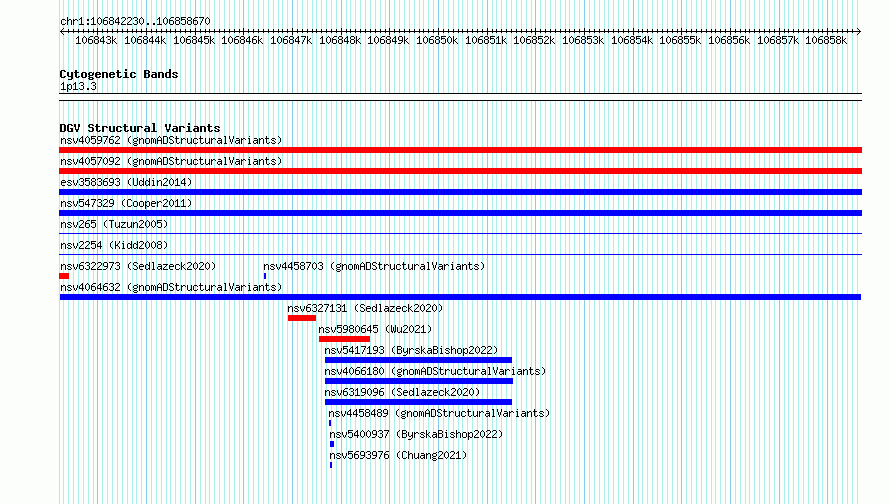Select the 1p13.3 band label
The height and width of the screenshot is (504, 890).
(x=78, y=86)
